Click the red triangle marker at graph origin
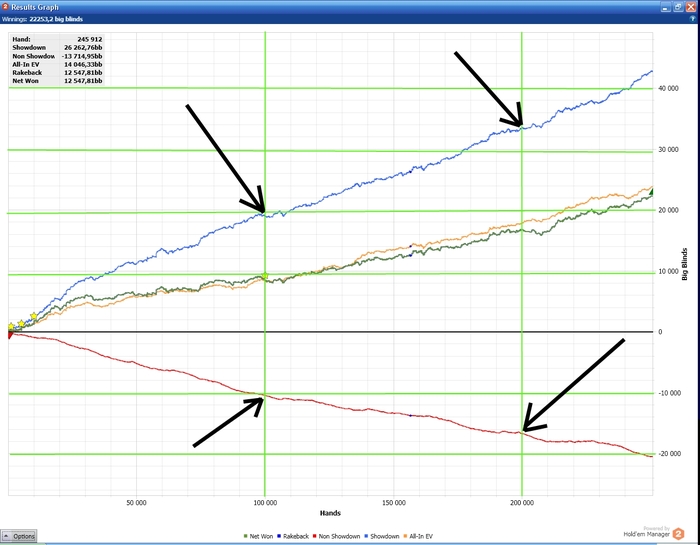Viewport: 700px width, 545px height. coord(10,335)
